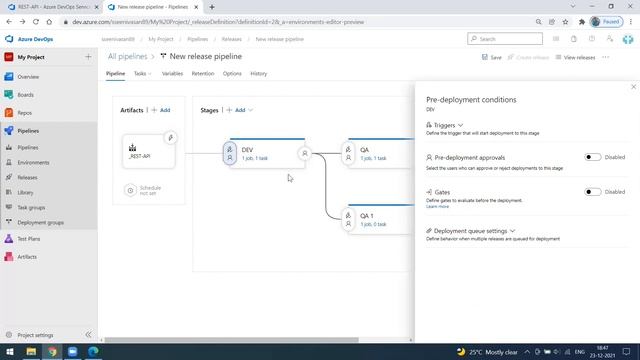The width and height of the screenshot is (640, 360).
Task: Open QA 1 stage pre-deployment conditions icon
Action: pyautogui.click(x=348, y=220)
